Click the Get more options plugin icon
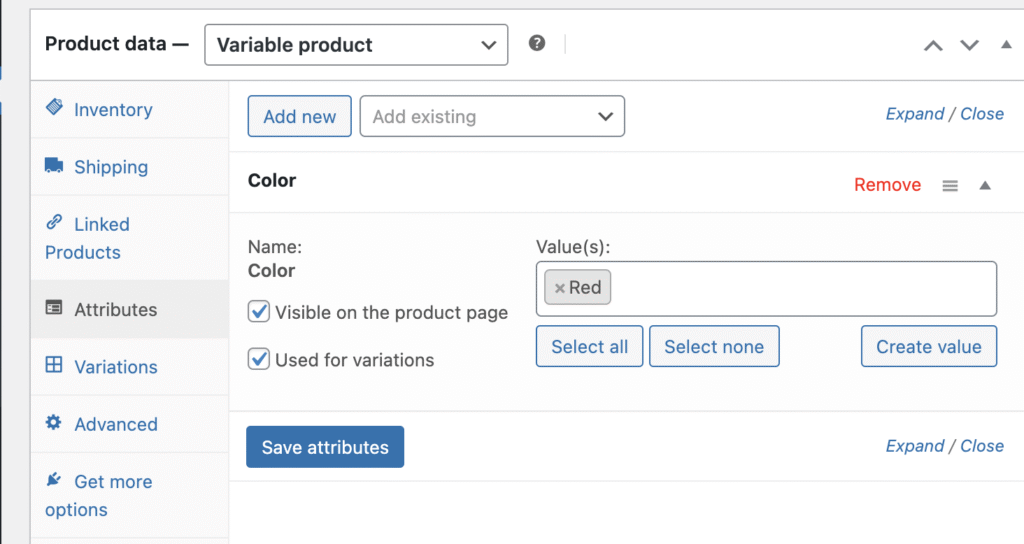Viewport: 1024px width, 544px height. 54,481
